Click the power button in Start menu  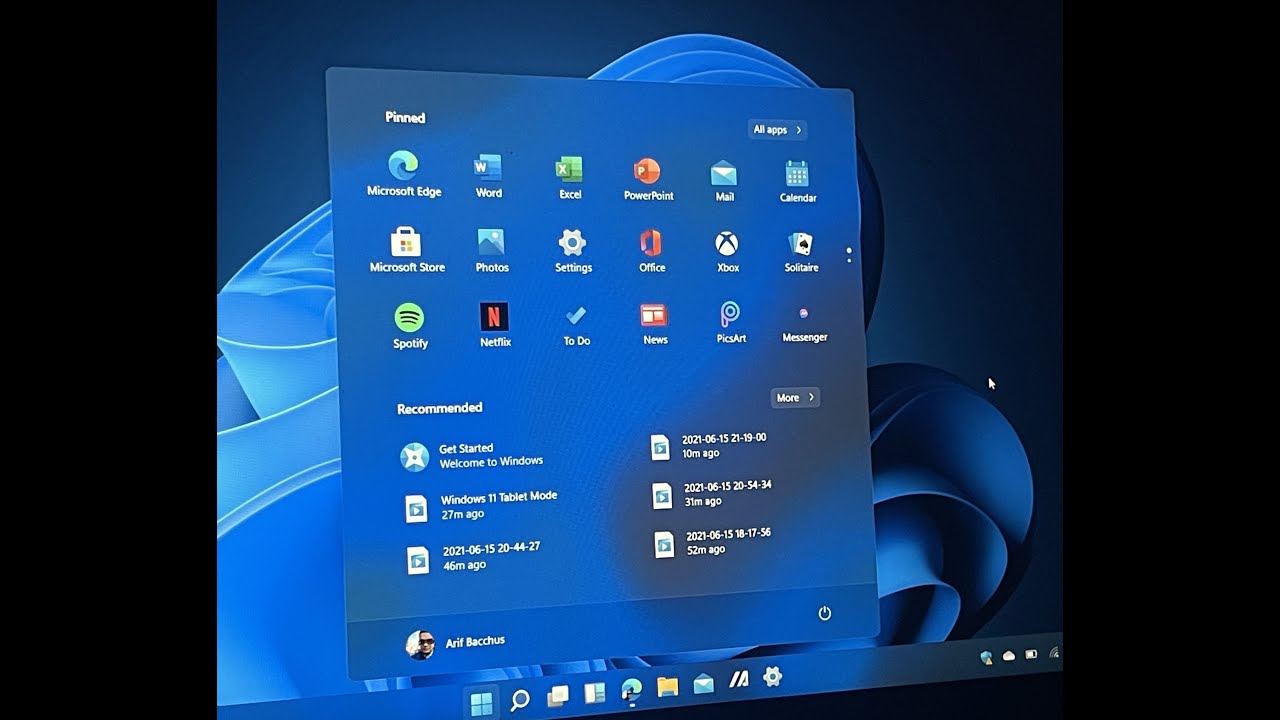825,613
